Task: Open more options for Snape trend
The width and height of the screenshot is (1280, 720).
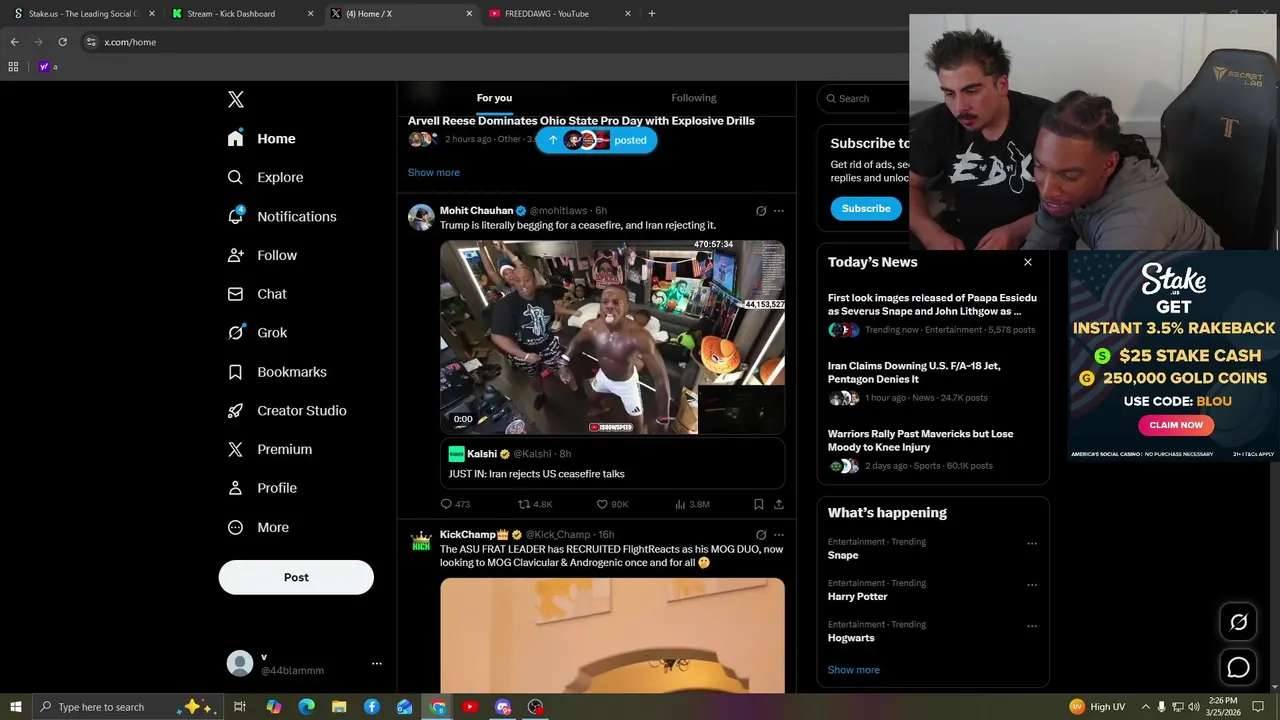Action: click(1032, 544)
